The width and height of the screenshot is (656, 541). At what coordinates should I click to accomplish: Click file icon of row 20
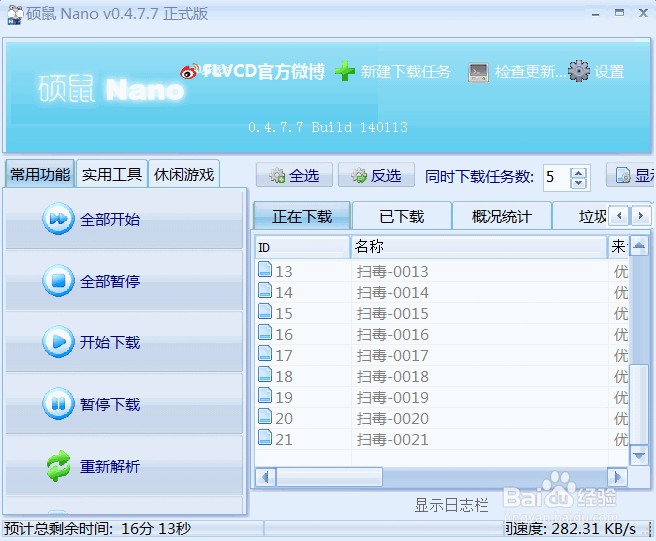pos(265,416)
